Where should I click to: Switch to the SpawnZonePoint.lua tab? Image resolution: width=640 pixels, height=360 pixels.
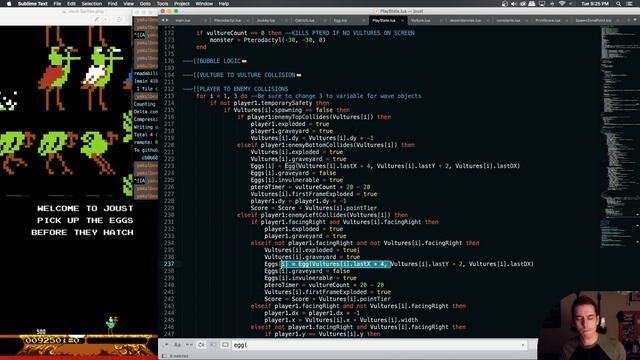point(593,20)
